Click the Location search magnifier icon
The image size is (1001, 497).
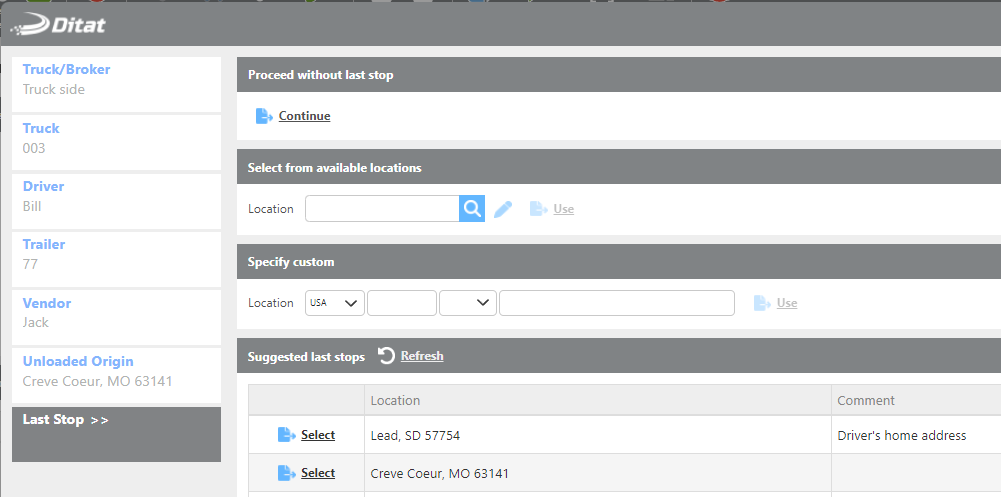tap(472, 209)
